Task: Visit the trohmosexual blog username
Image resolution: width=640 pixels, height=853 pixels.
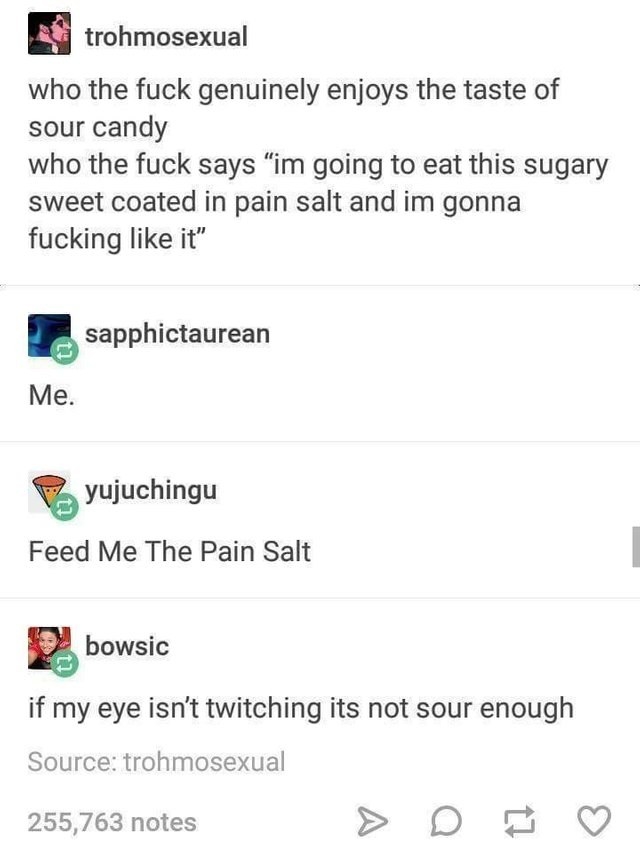Action: pos(166,36)
